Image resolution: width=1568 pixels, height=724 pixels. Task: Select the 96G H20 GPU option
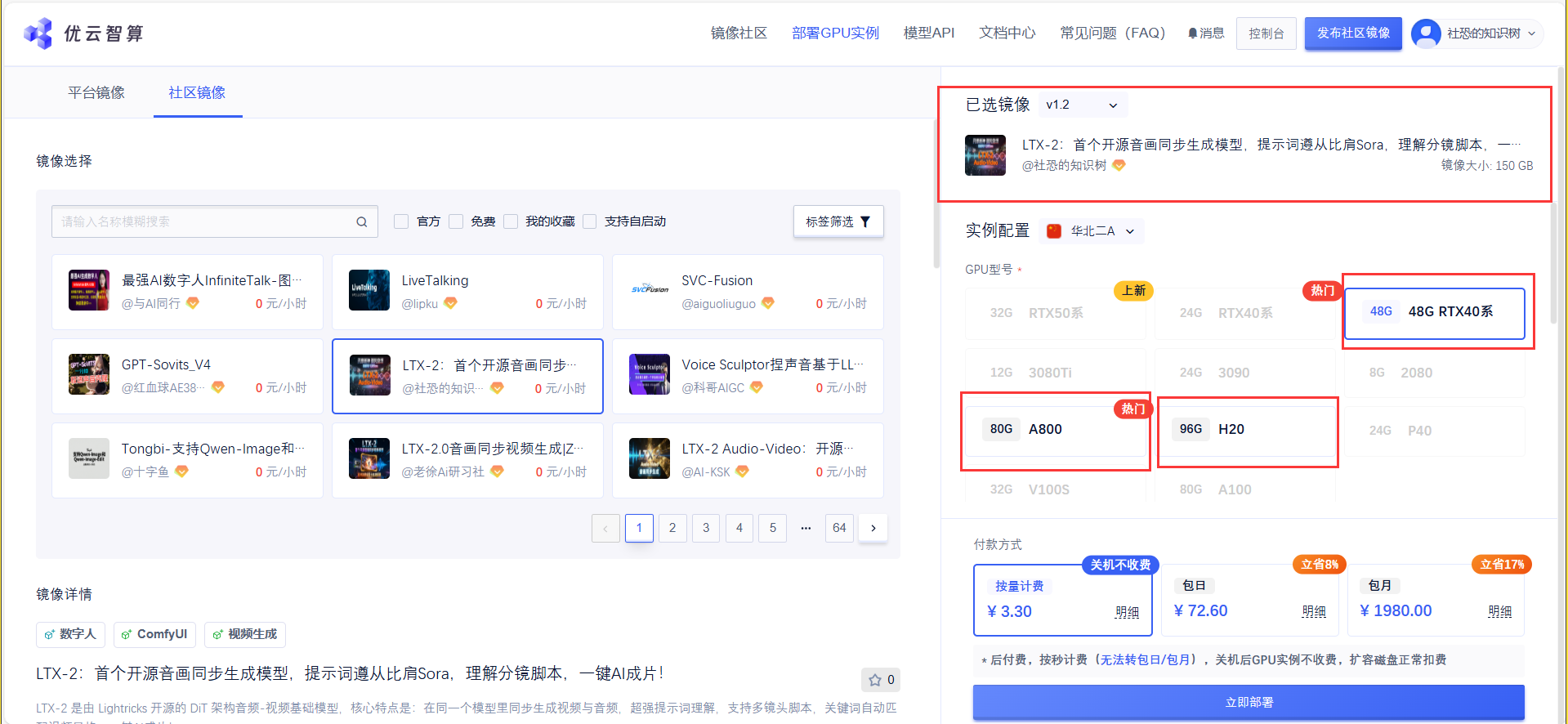click(x=1245, y=430)
